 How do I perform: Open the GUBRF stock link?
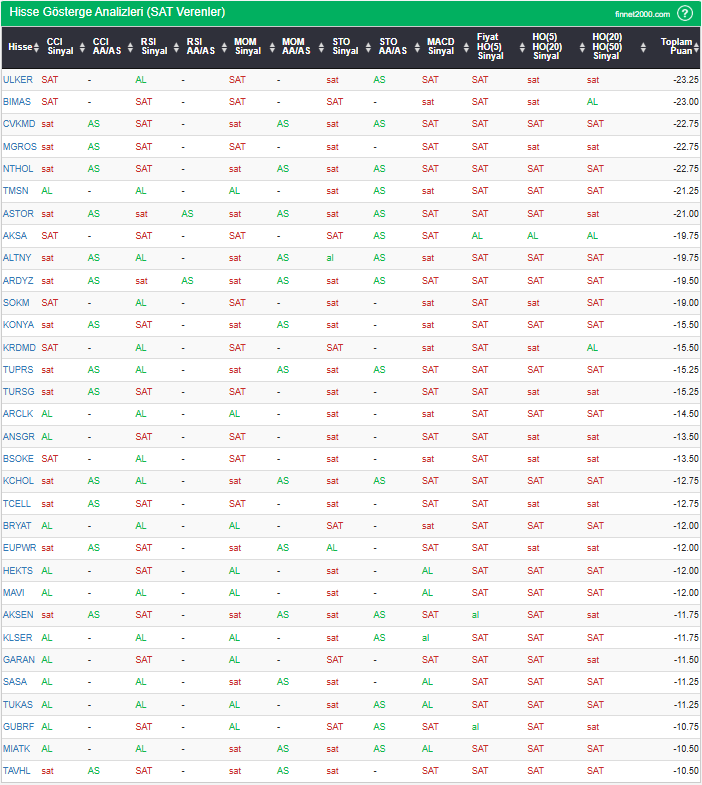point(19,727)
